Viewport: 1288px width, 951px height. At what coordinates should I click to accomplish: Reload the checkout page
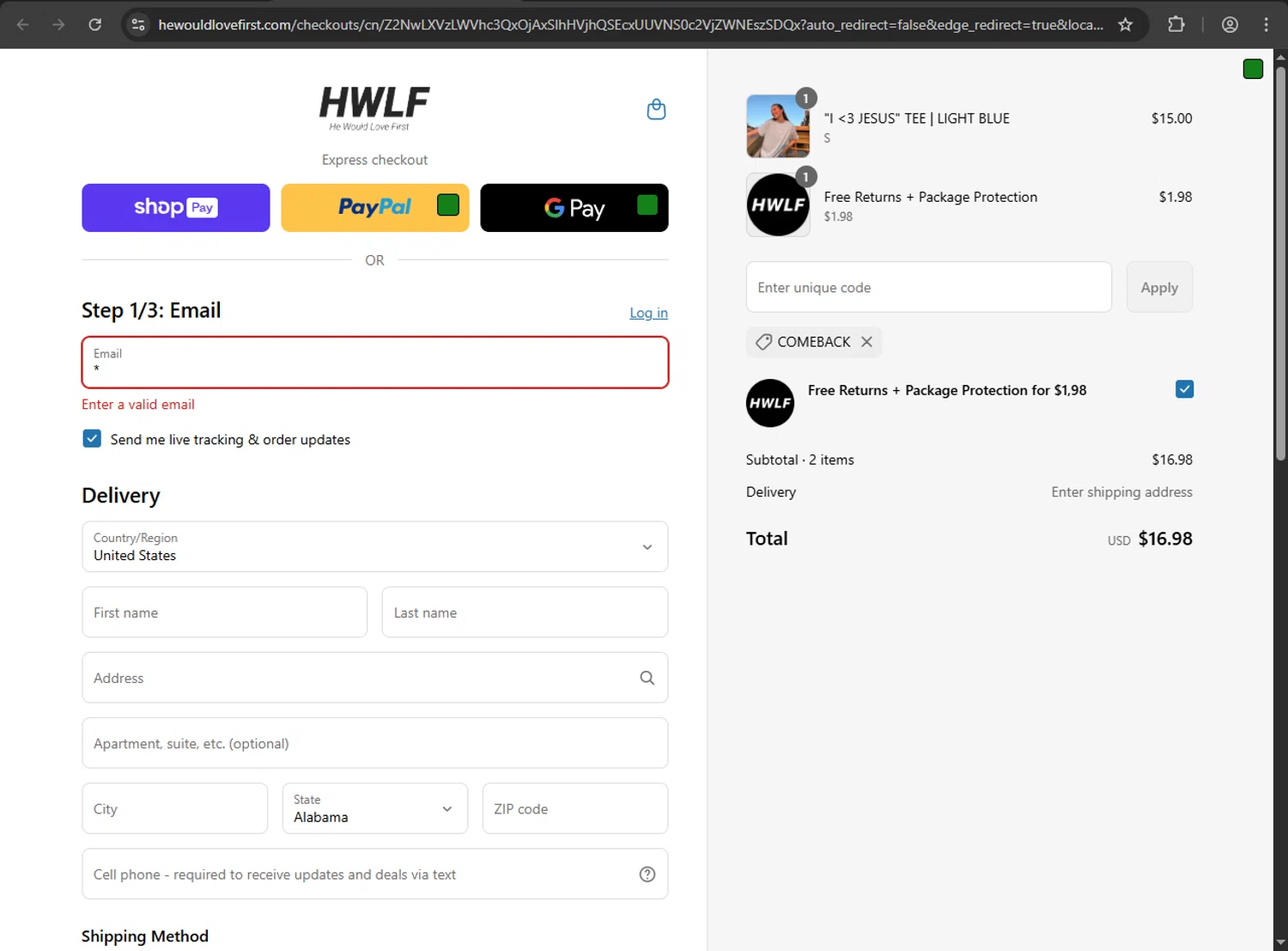[95, 24]
